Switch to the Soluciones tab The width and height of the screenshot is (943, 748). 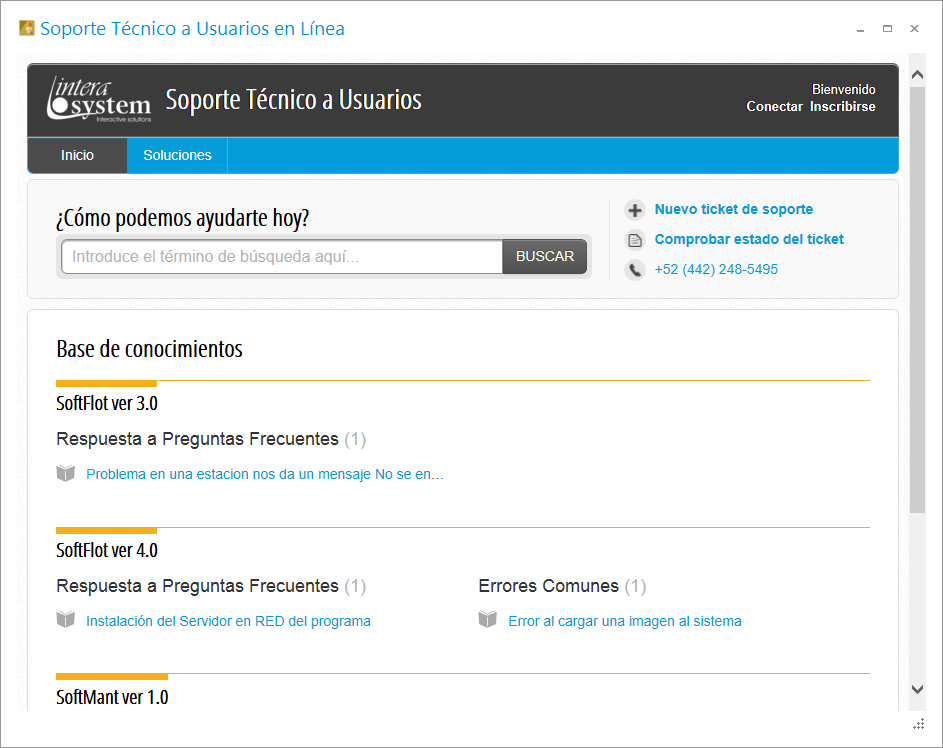click(177, 156)
